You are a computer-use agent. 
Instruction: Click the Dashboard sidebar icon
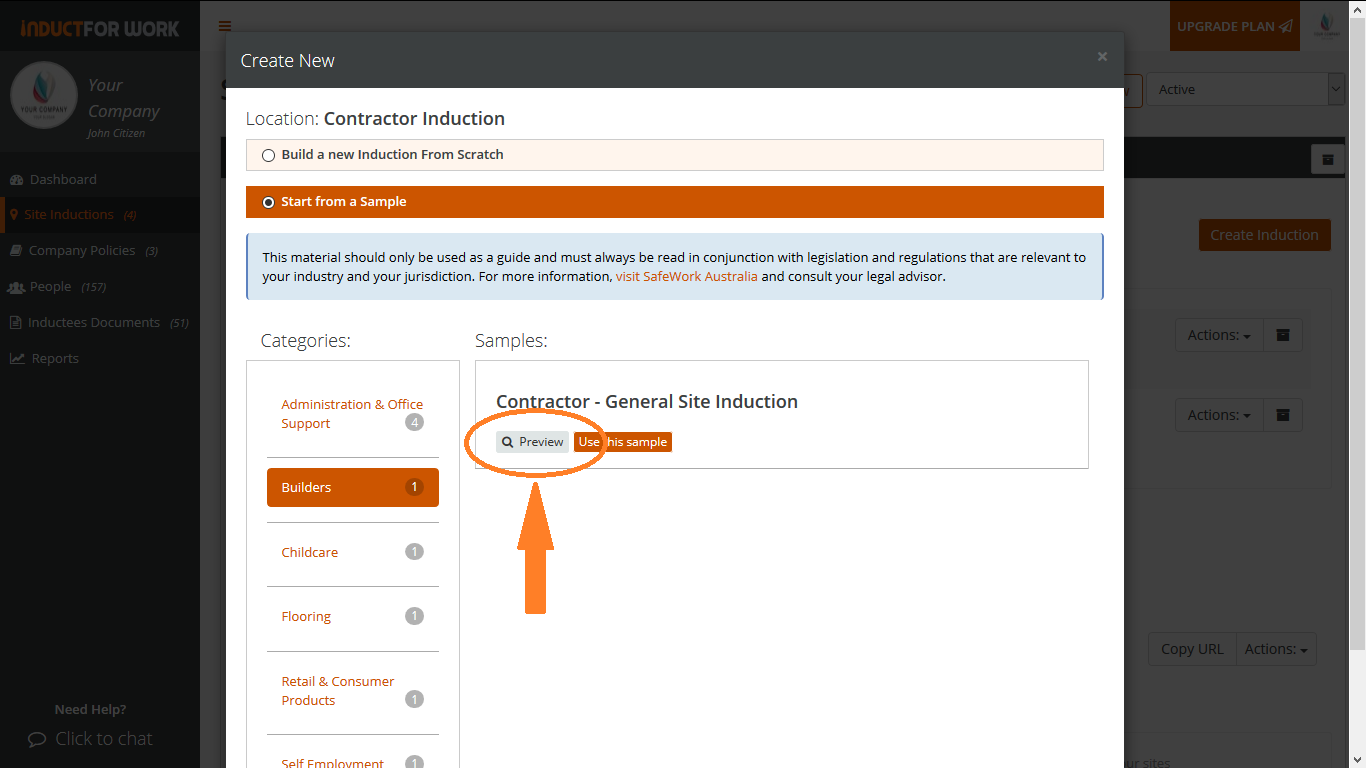16,180
